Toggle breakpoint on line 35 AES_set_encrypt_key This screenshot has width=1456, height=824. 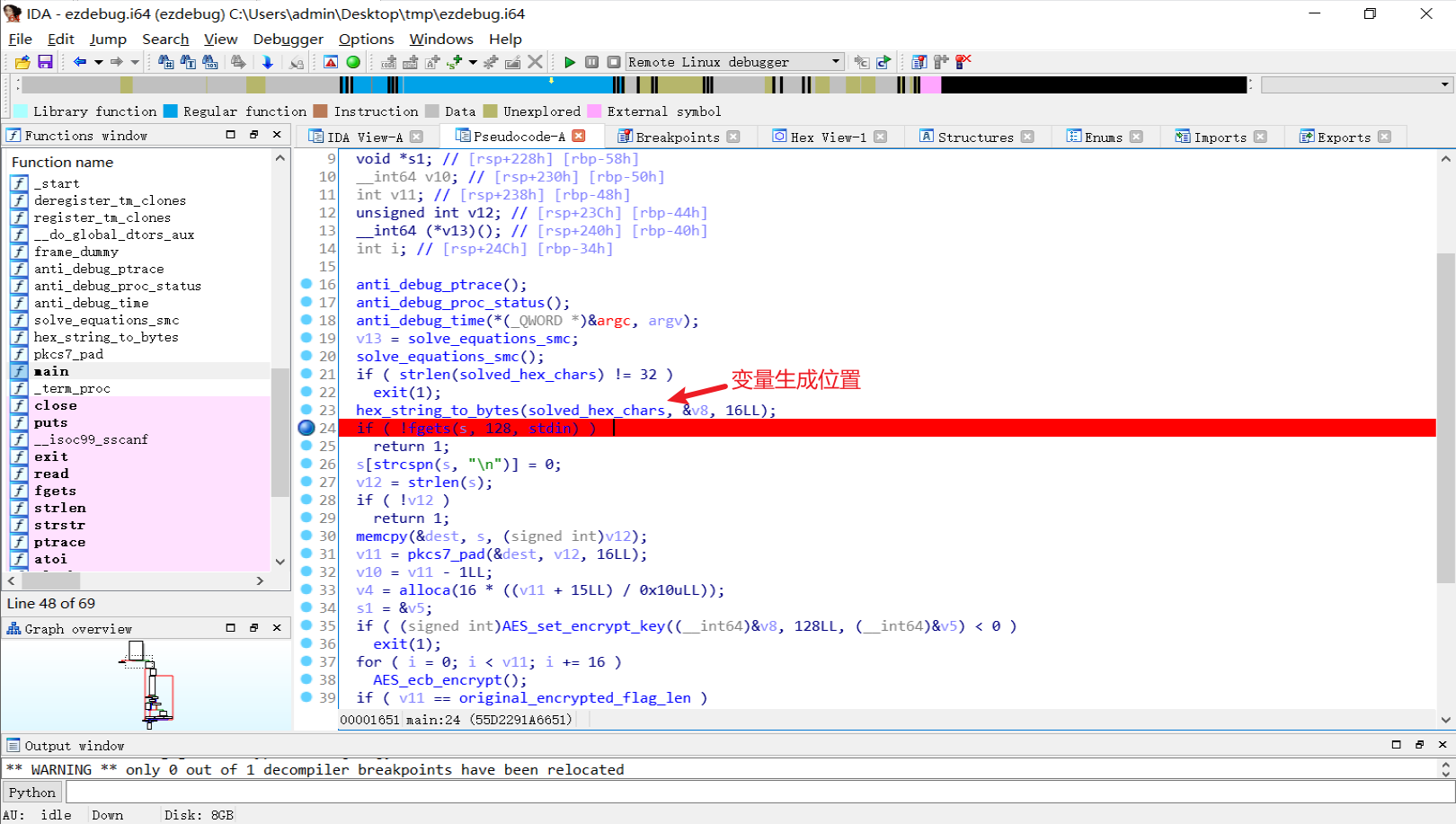point(306,625)
